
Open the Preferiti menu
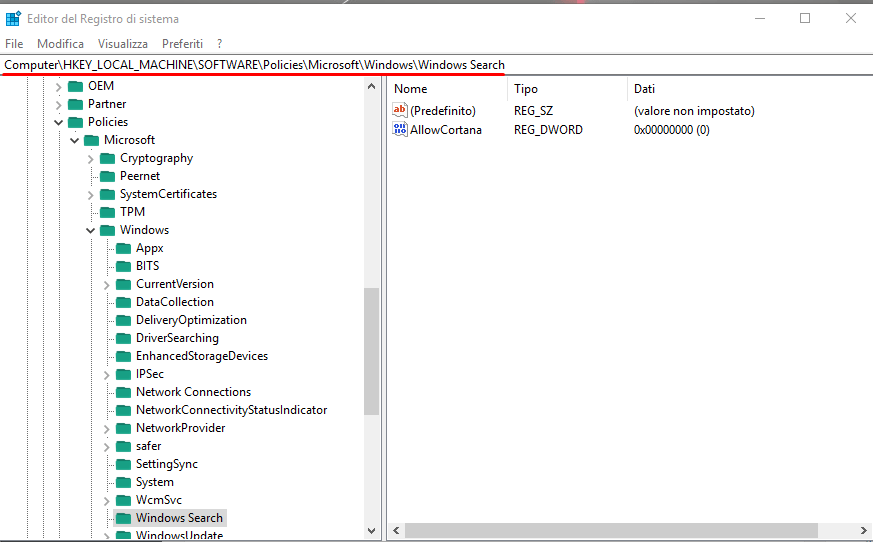click(x=182, y=43)
